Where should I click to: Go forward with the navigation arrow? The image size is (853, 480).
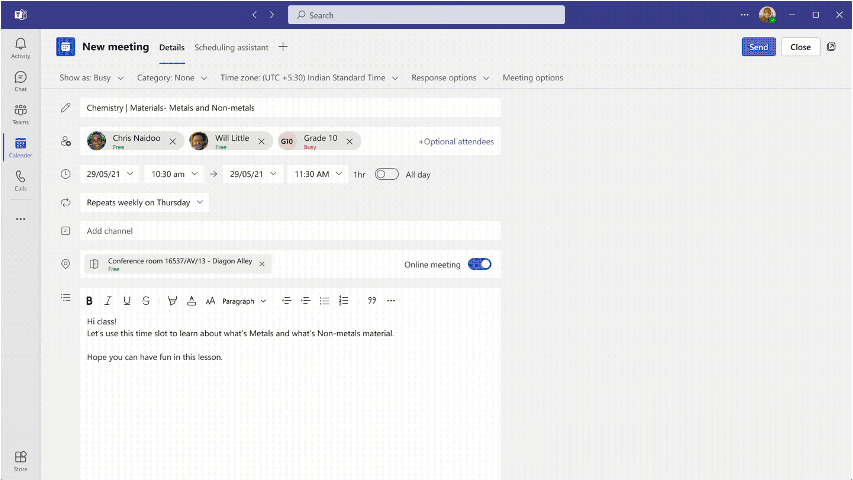tap(272, 15)
